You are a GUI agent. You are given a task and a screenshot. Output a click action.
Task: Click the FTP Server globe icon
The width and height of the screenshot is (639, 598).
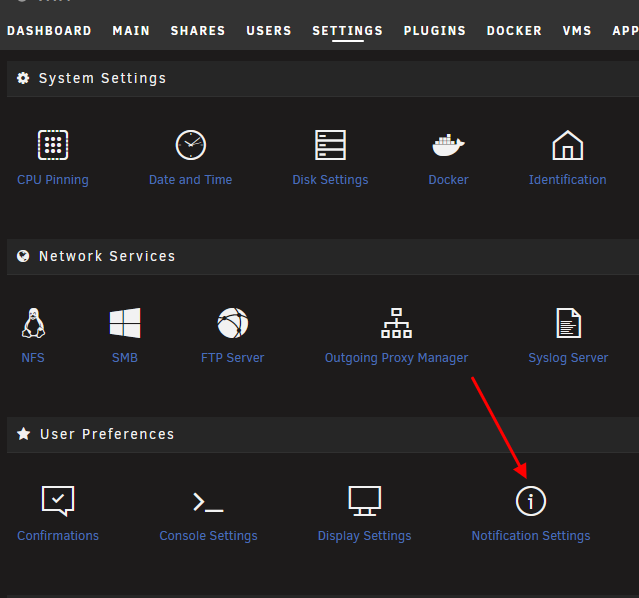coord(233,323)
